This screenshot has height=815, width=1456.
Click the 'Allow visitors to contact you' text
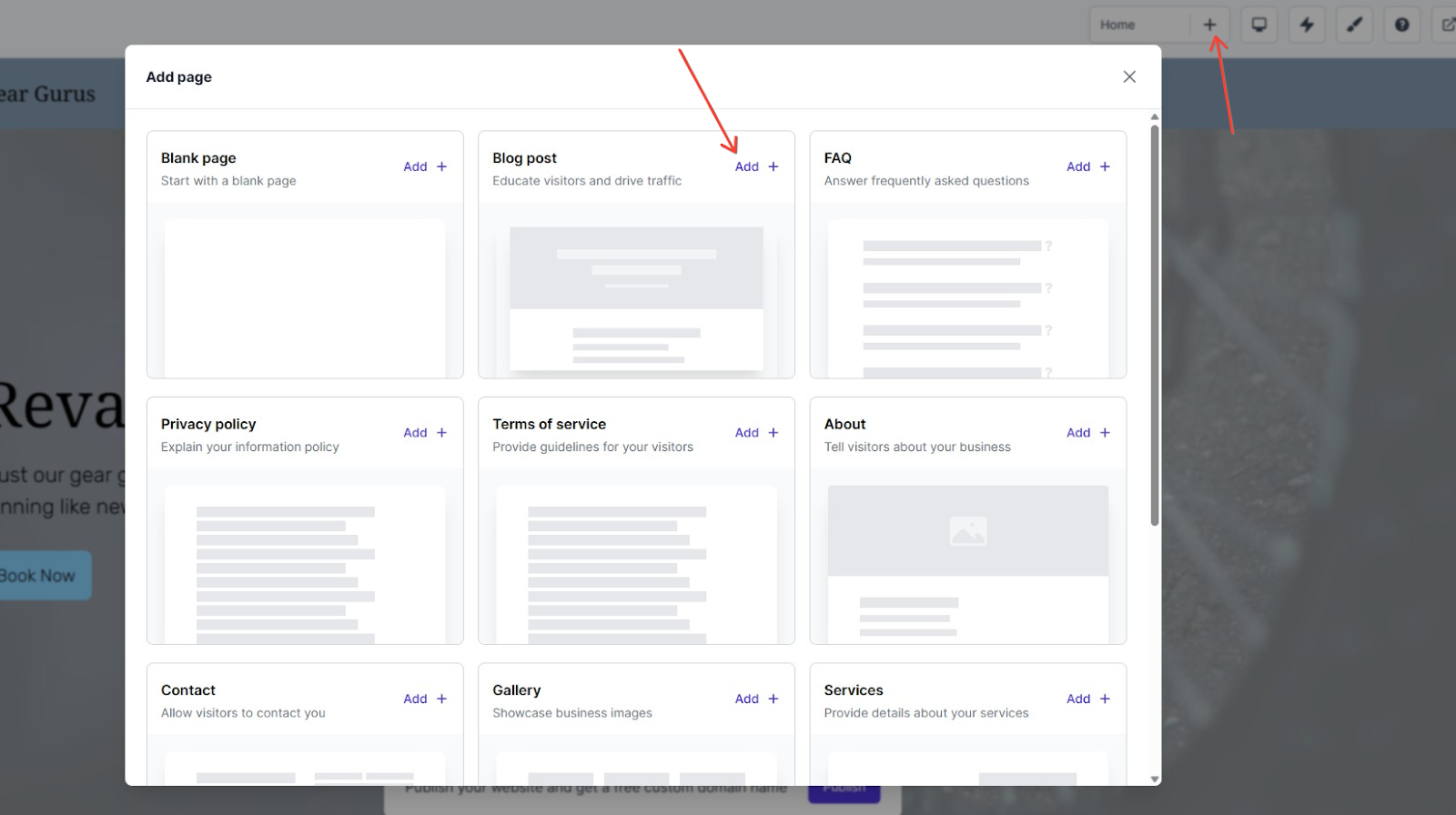[x=243, y=713]
